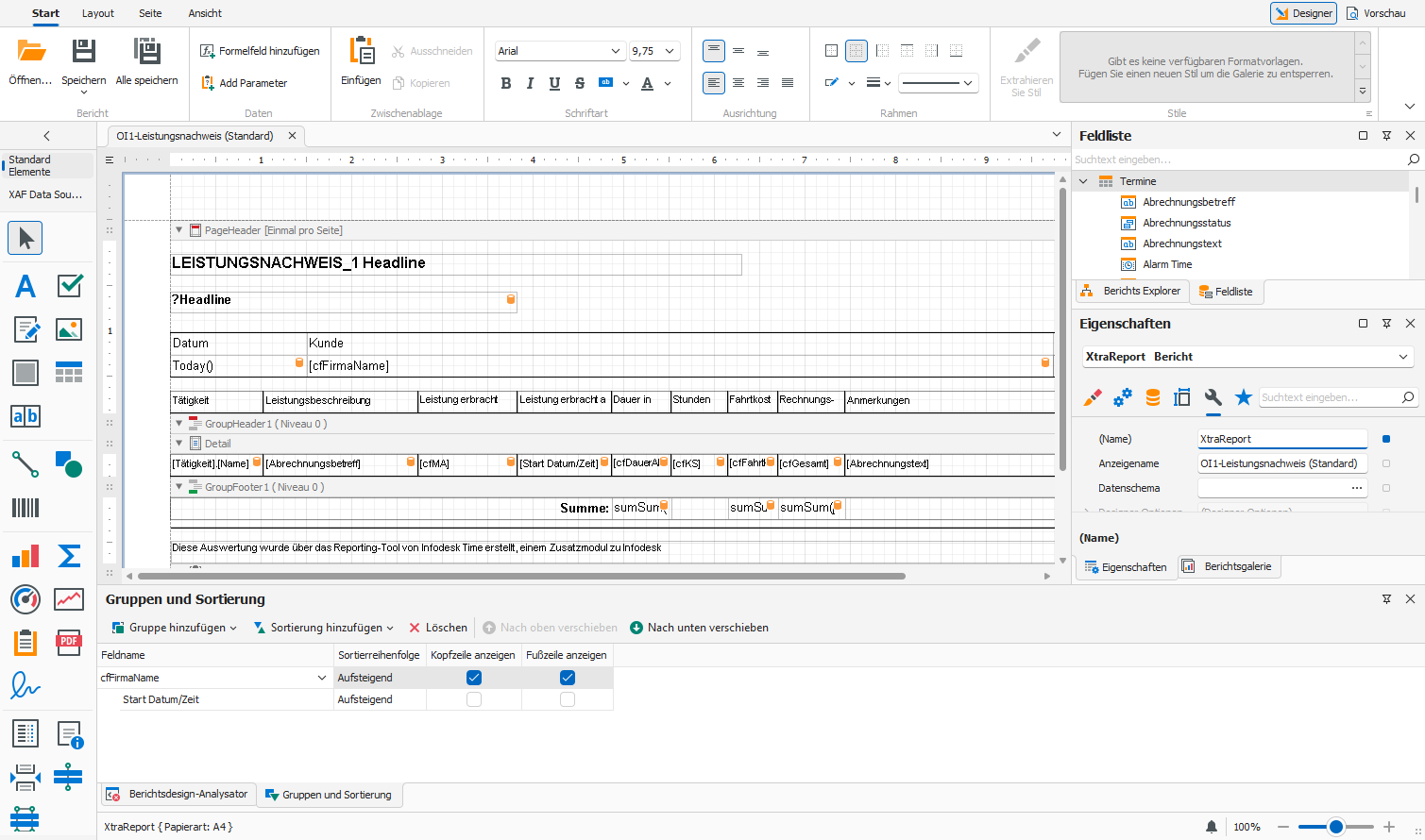Switch to the Layout ribbon tab
The width and height of the screenshot is (1425, 840).
click(x=98, y=13)
